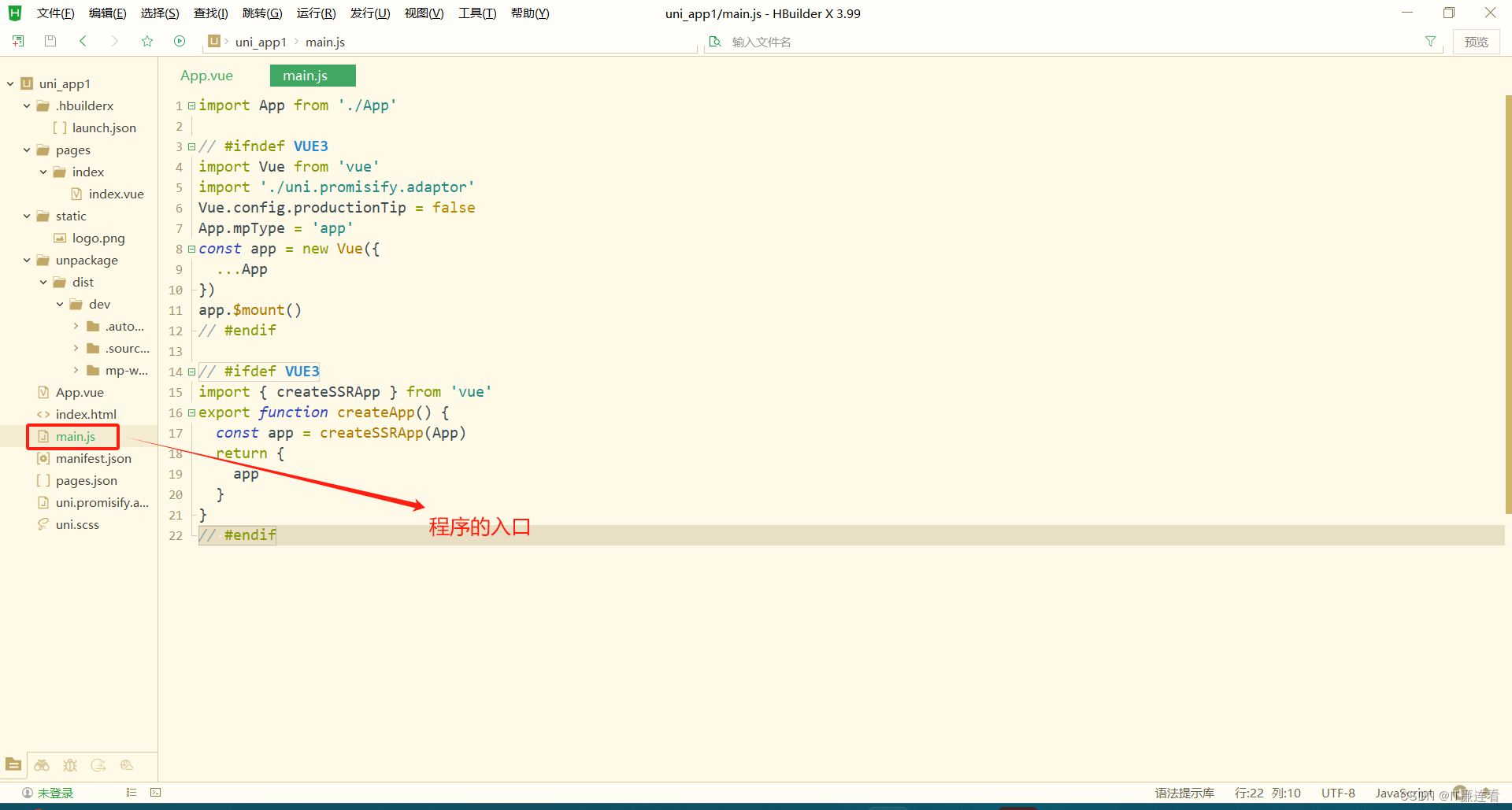
Task: Click the 语法提示库 status entry
Action: pyautogui.click(x=1184, y=793)
